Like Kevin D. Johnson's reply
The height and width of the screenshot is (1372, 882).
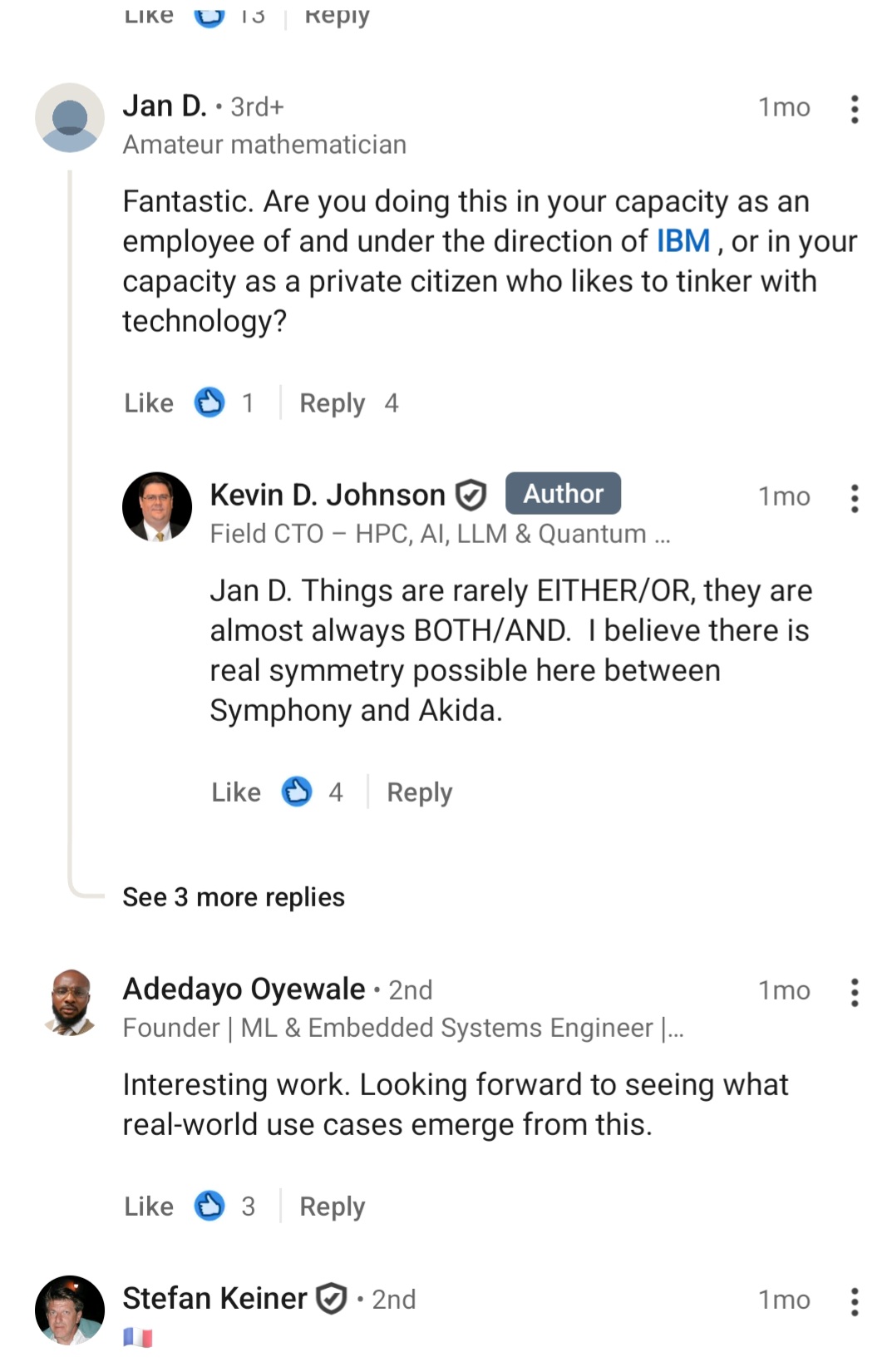[x=236, y=792]
